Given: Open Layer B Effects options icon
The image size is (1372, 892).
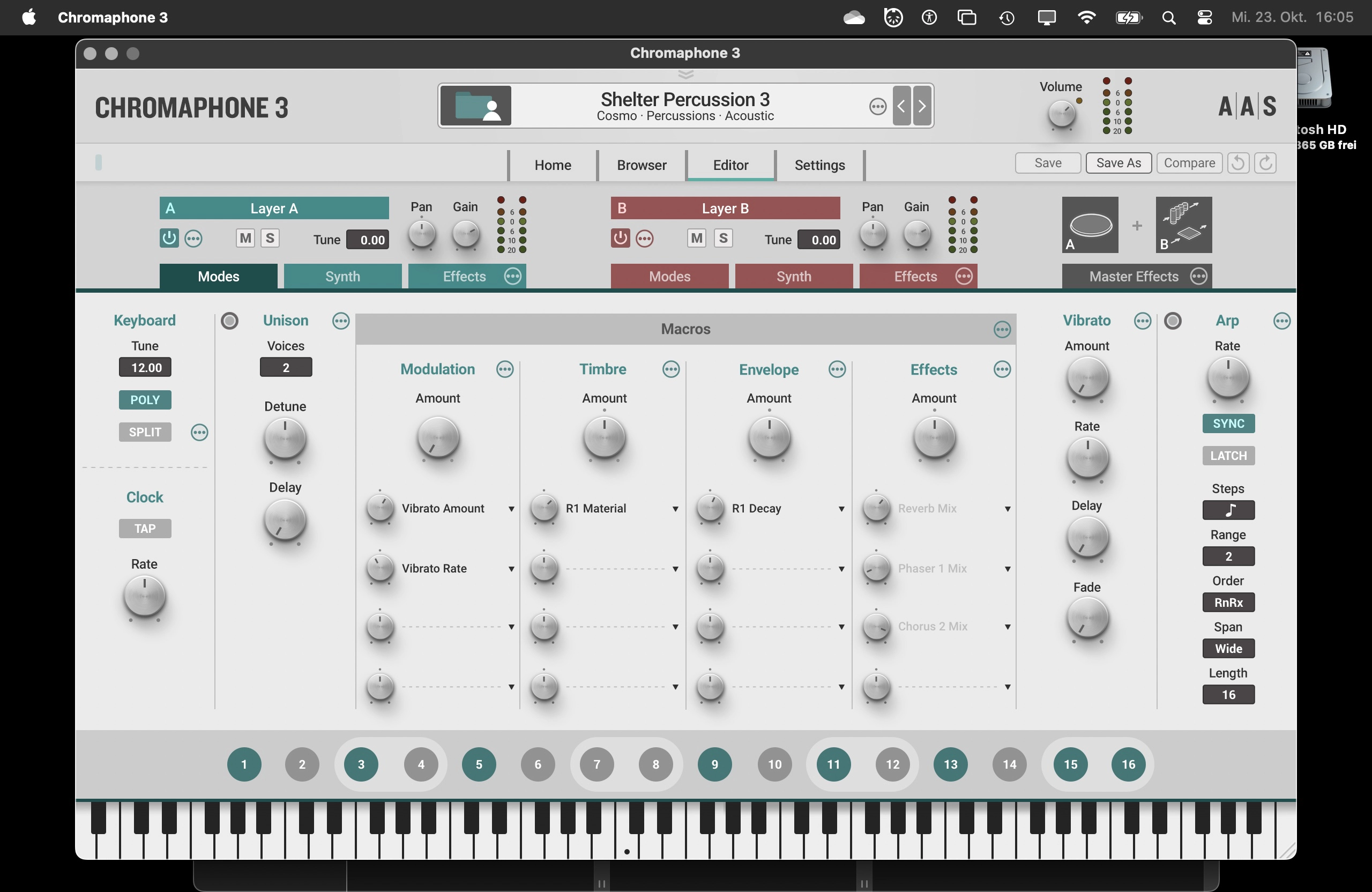Looking at the screenshot, I should click(x=964, y=276).
